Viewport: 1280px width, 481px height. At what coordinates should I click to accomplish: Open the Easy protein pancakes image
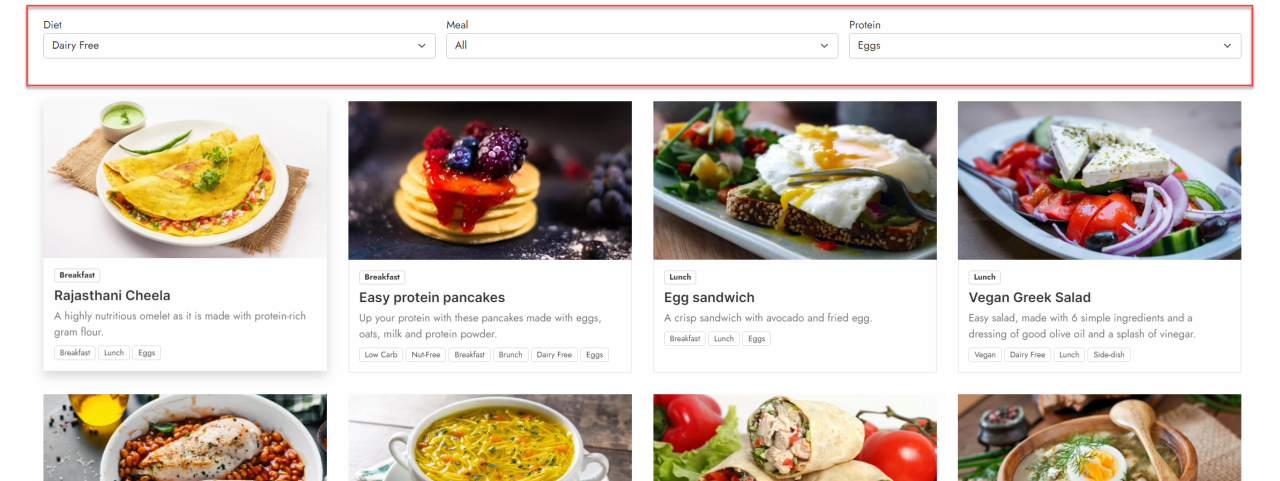tap(490, 180)
